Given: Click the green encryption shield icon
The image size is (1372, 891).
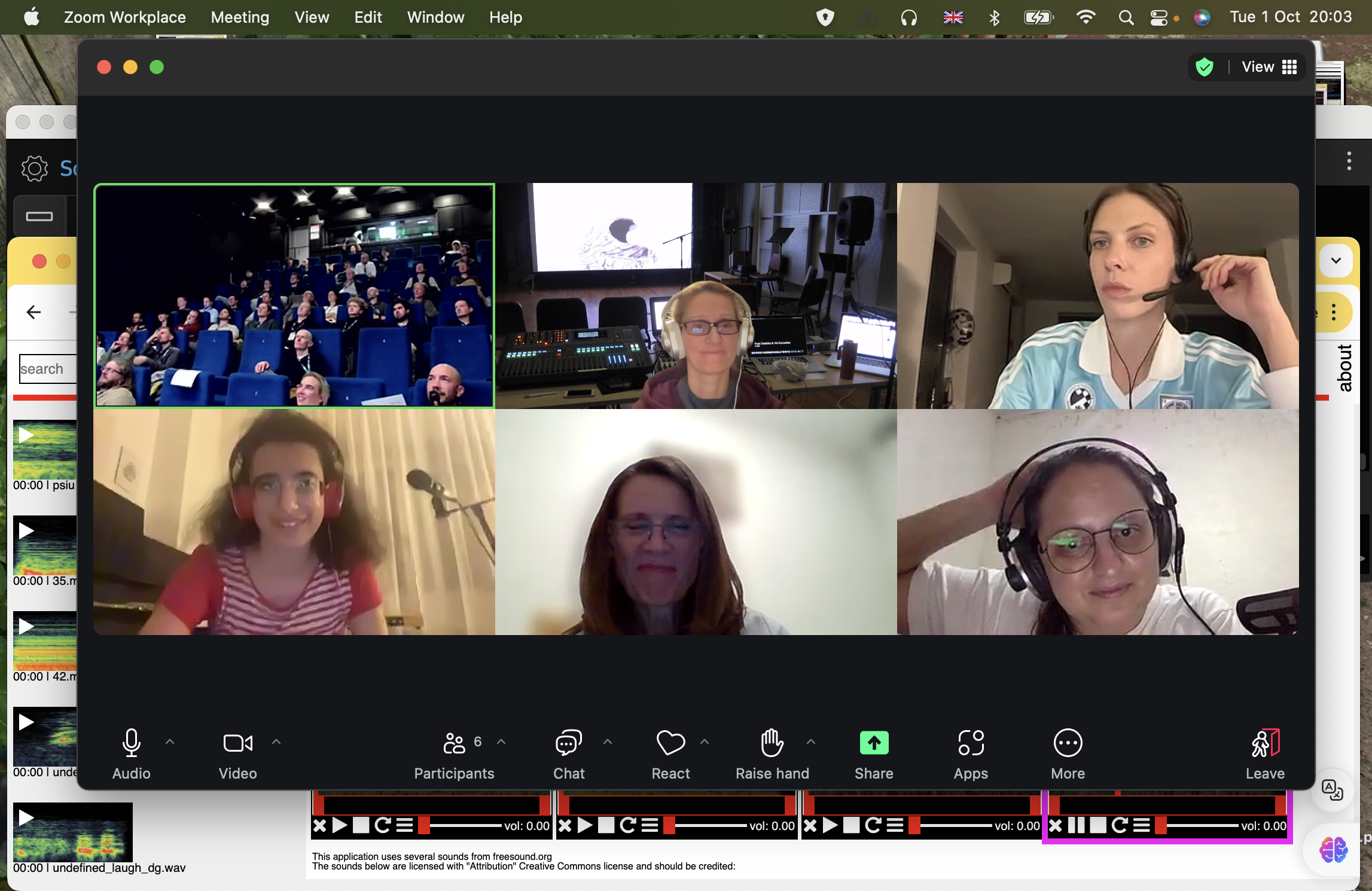Looking at the screenshot, I should point(1204,67).
